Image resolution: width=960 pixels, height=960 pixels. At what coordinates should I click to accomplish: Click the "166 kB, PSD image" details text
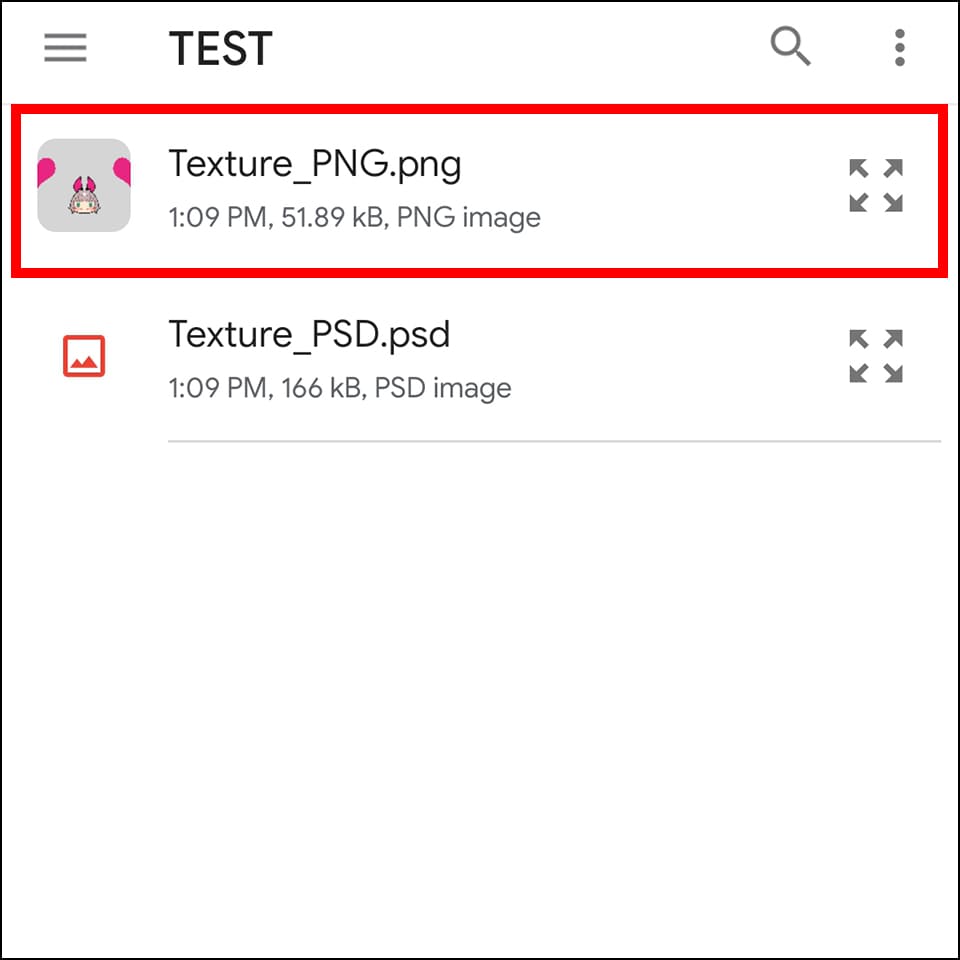click(396, 388)
